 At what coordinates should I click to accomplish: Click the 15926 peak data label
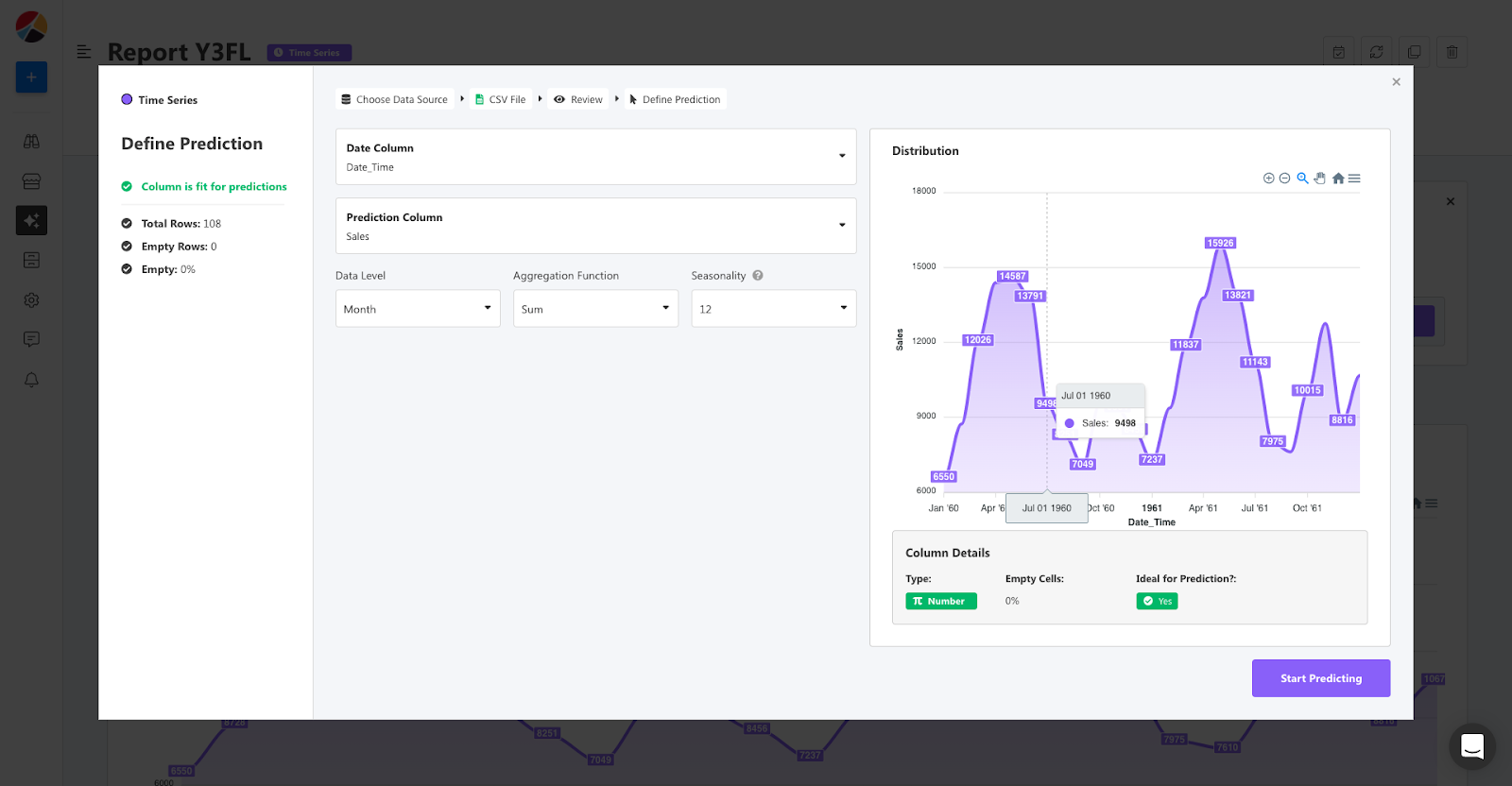click(x=1220, y=243)
